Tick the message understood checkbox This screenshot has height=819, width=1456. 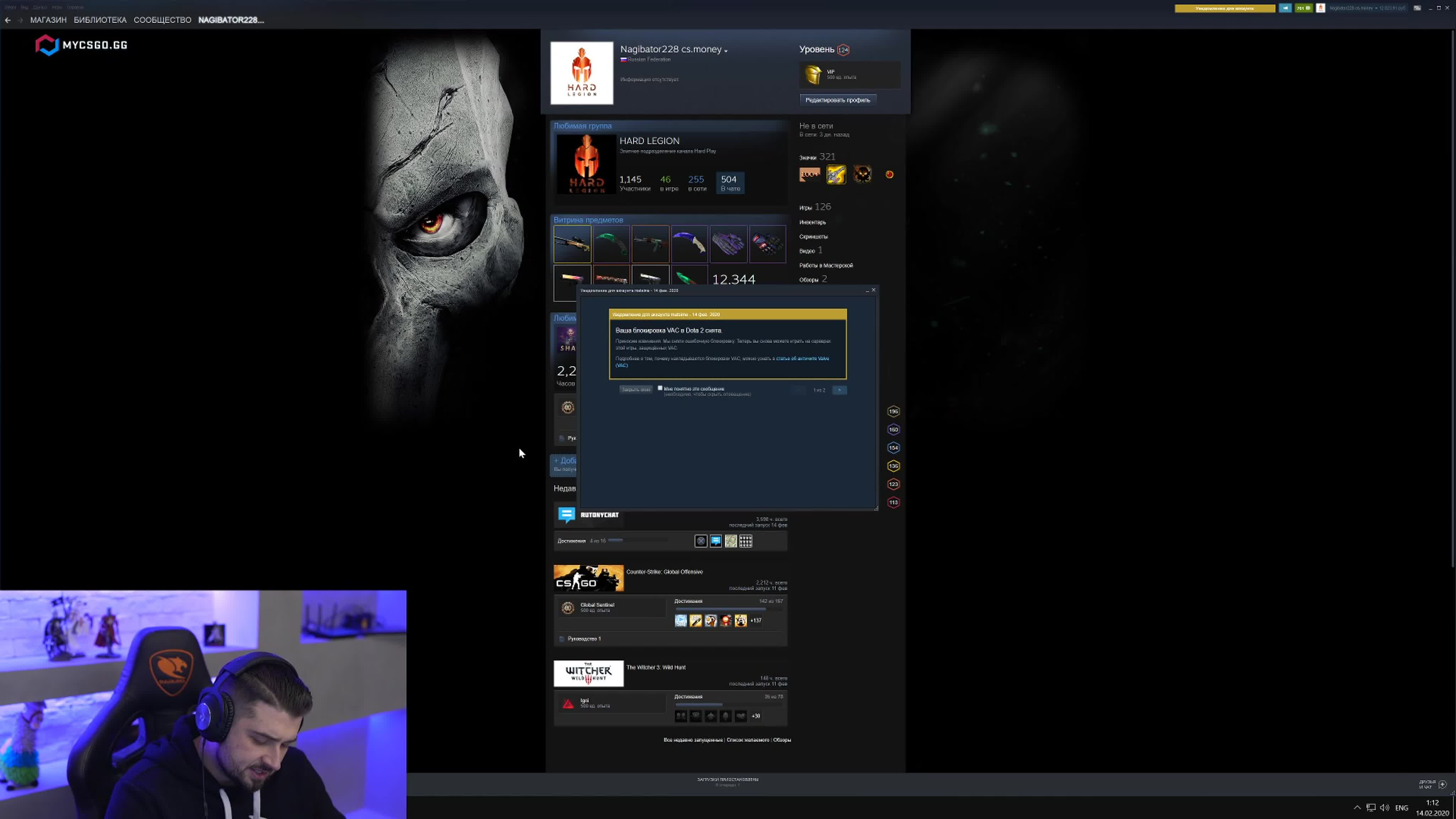(x=660, y=388)
